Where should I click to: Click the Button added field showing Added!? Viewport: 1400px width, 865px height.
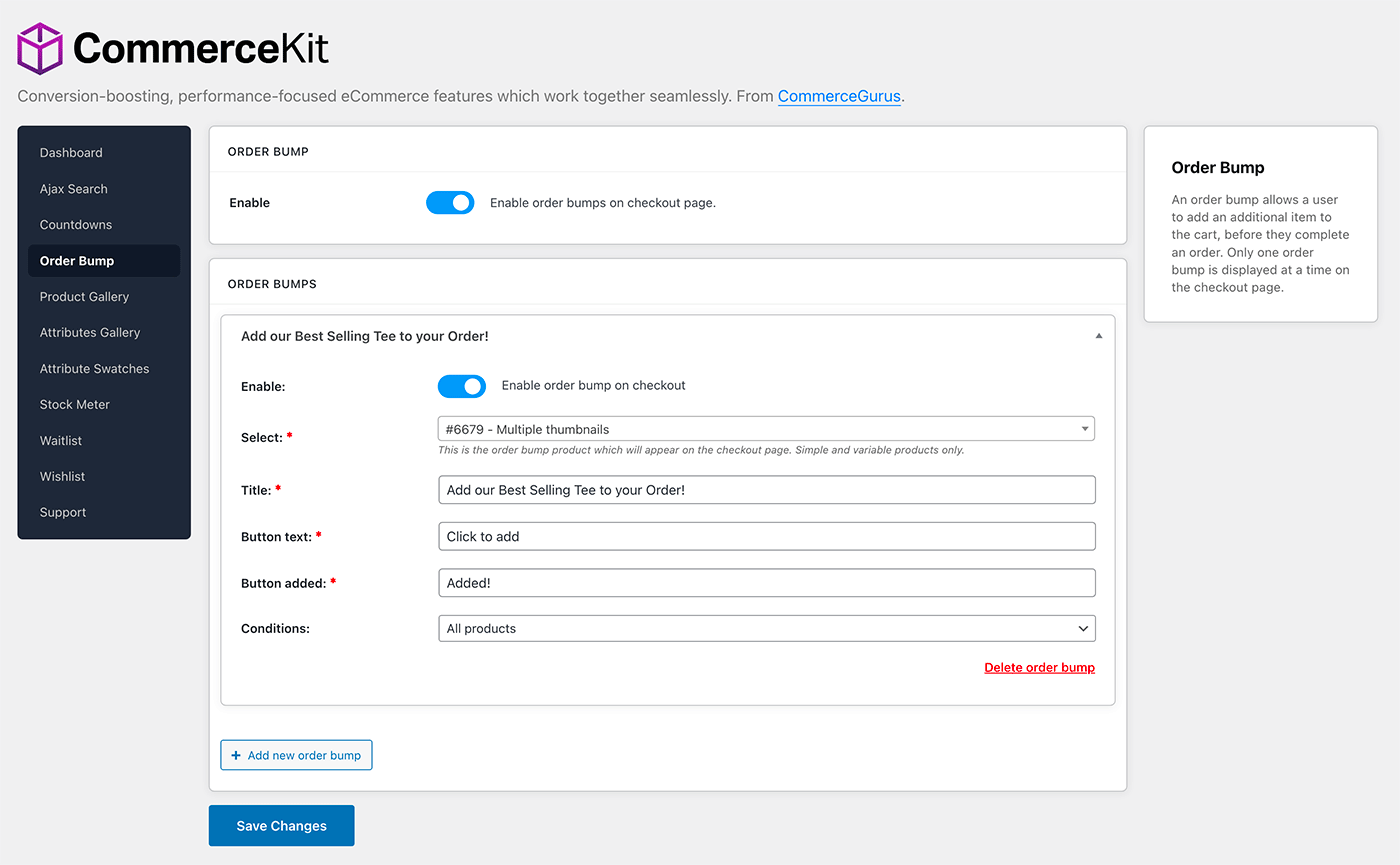pyautogui.click(x=766, y=583)
